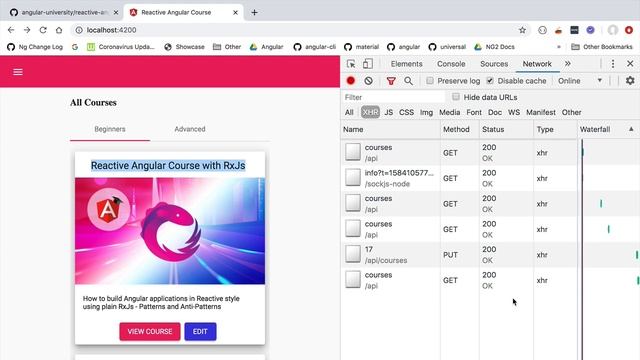Filter requests by Manifest type
Image resolution: width=640 pixels, height=360 pixels.
point(540,112)
